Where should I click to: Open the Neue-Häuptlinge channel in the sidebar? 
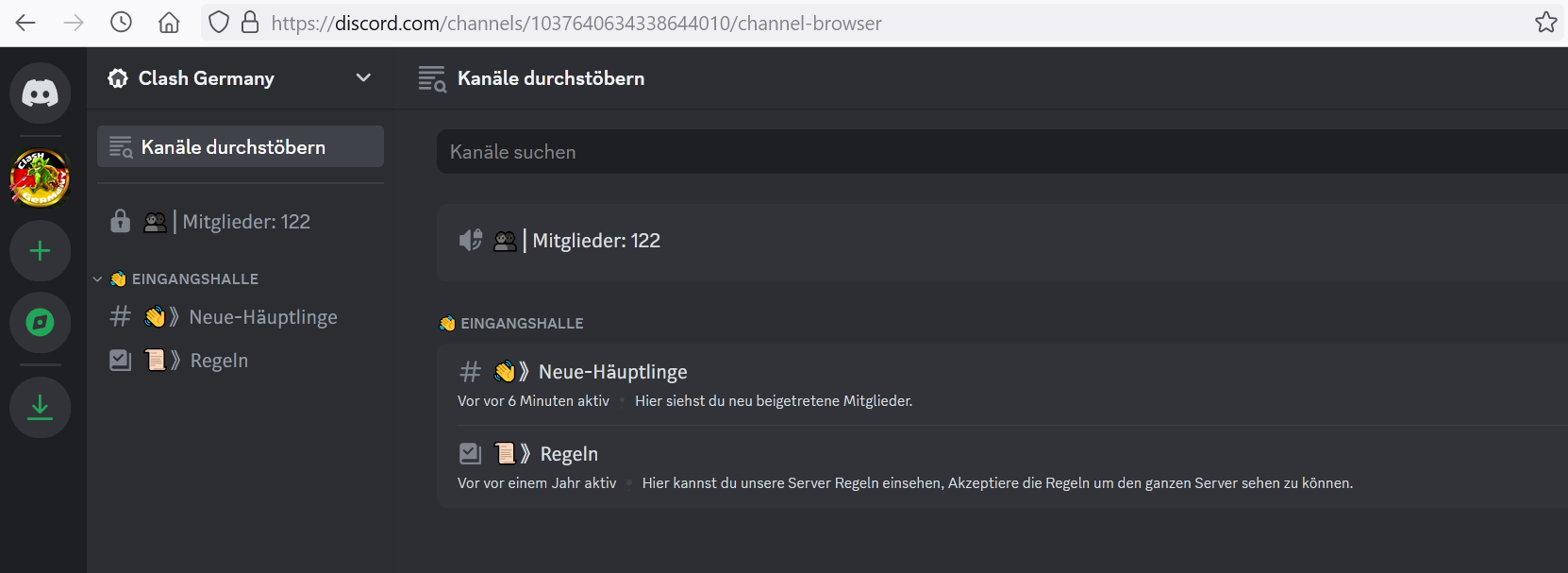[262, 317]
